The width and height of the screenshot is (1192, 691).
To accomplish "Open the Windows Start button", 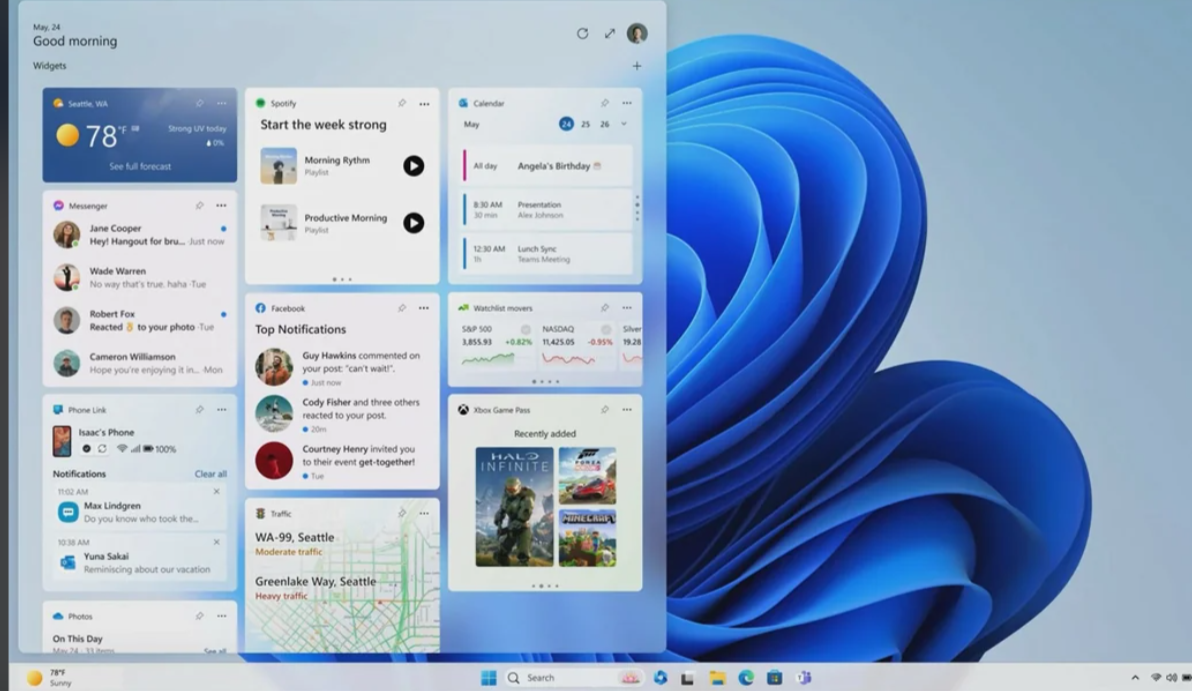I will click(489, 677).
